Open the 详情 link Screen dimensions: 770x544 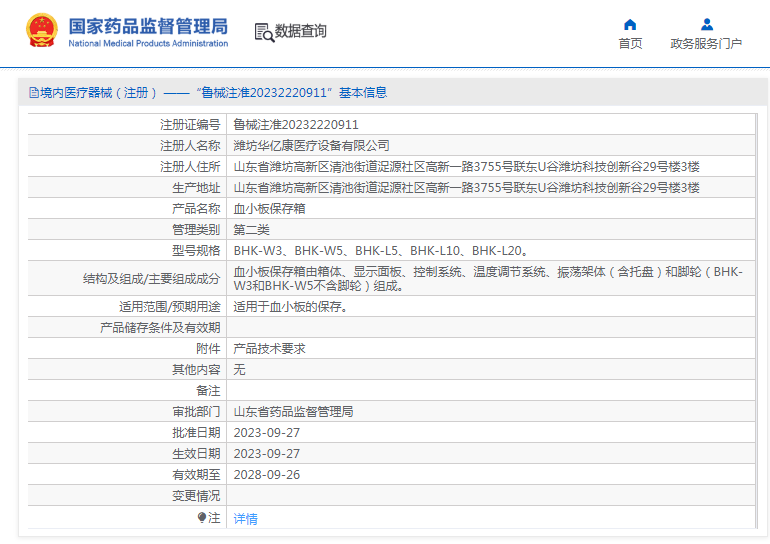[246, 518]
